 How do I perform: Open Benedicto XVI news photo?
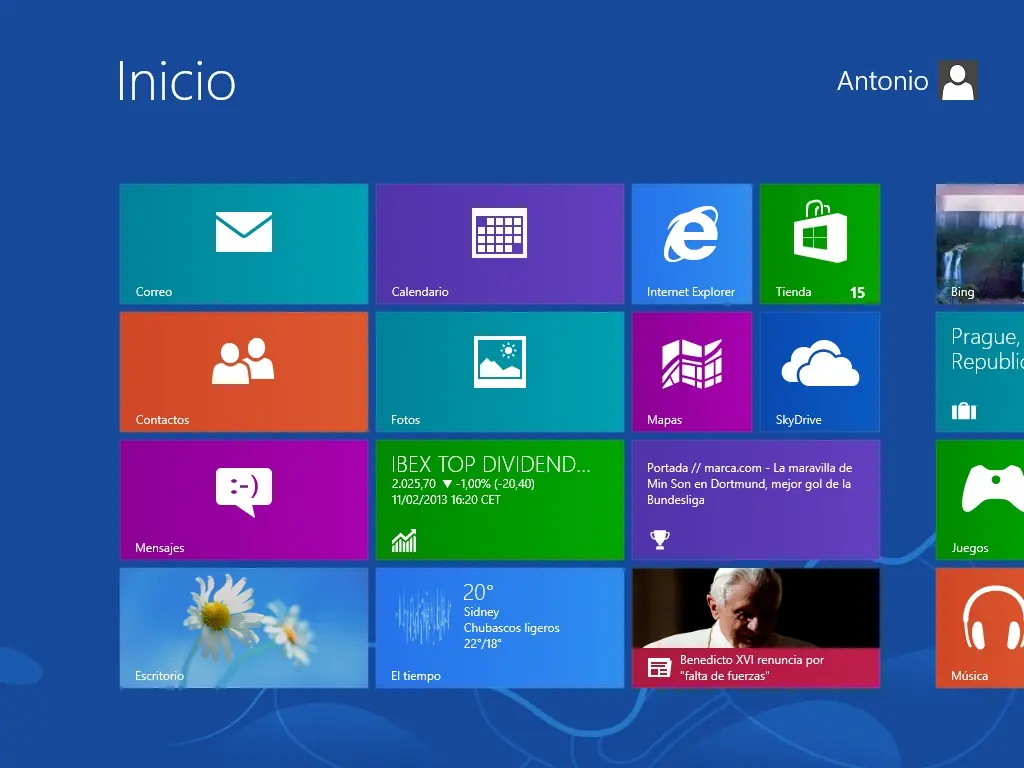756,608
